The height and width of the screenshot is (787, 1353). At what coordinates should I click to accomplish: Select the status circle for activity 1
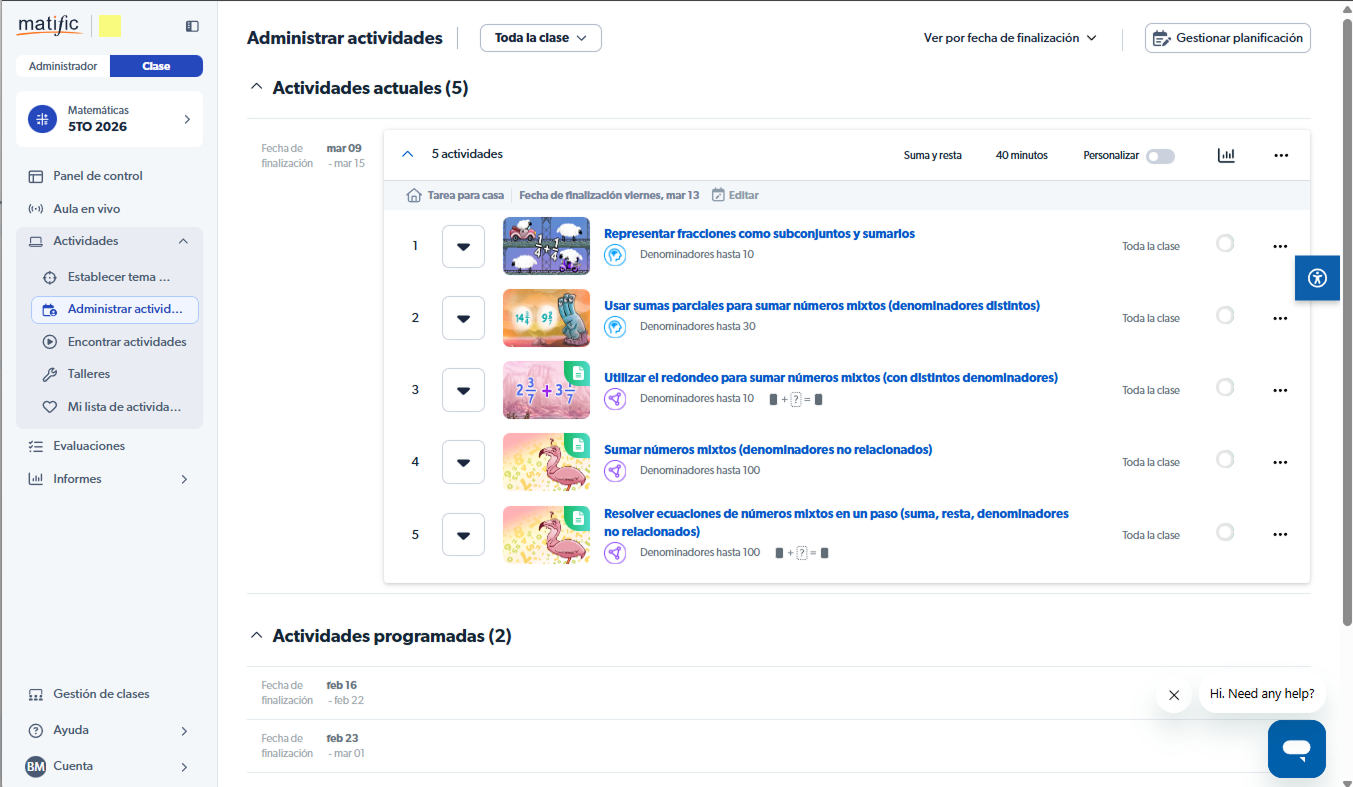coord(1225,243)
